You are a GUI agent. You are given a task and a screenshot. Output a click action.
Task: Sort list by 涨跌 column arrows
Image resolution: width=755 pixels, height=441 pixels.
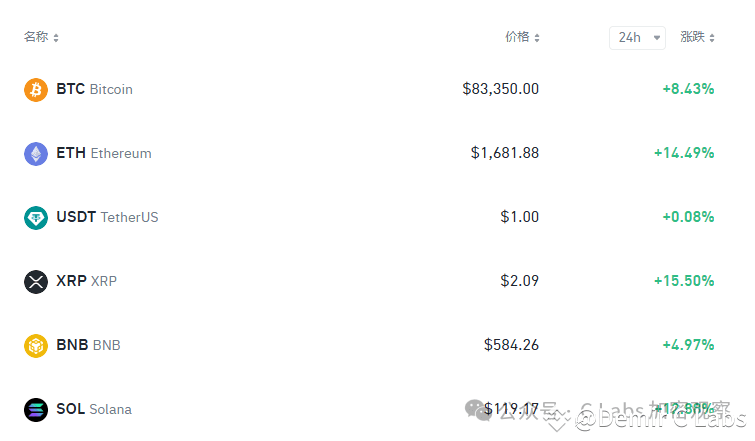pos(712,38)
